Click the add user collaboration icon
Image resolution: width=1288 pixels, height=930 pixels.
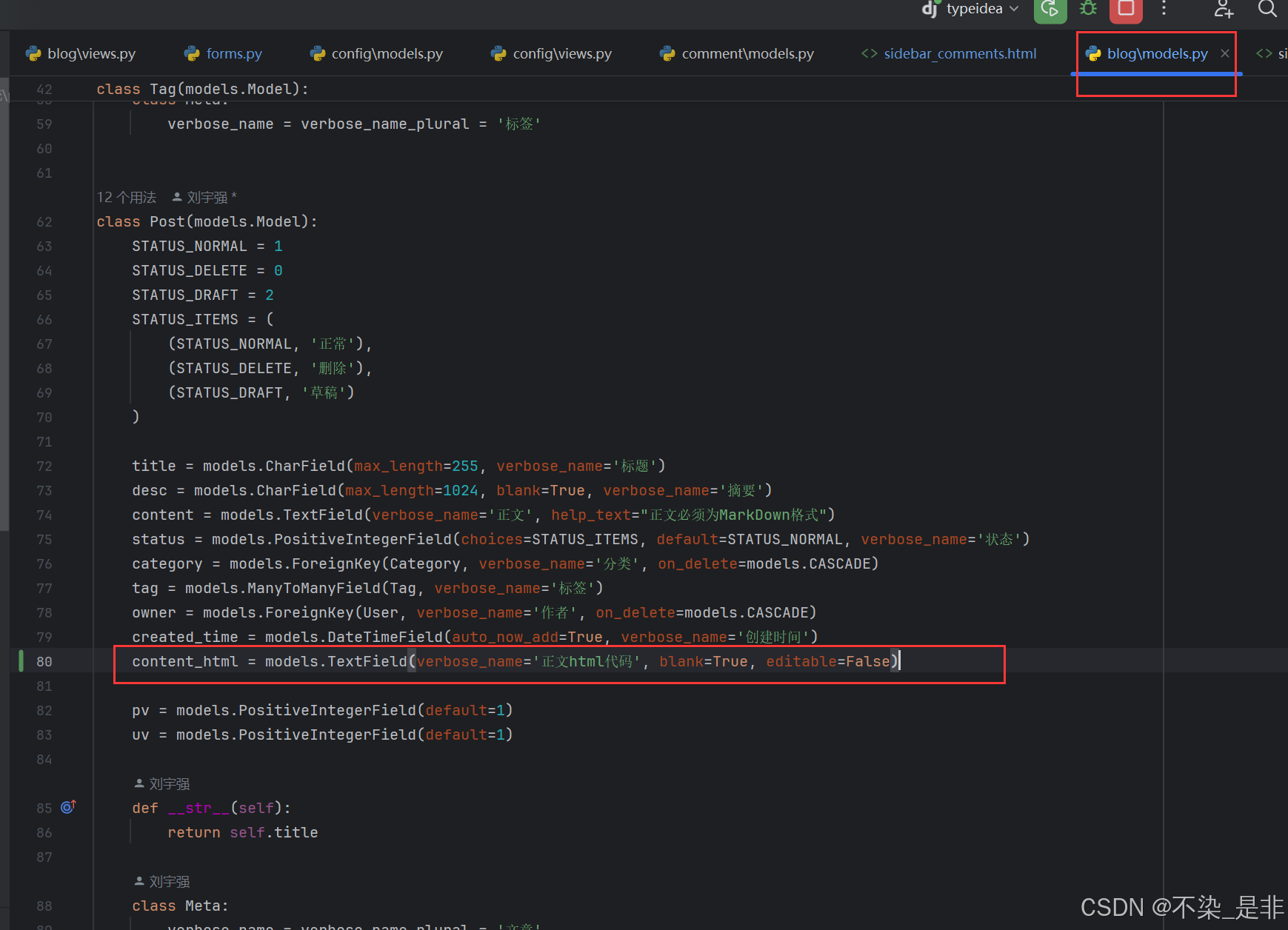coord(1224,9)
